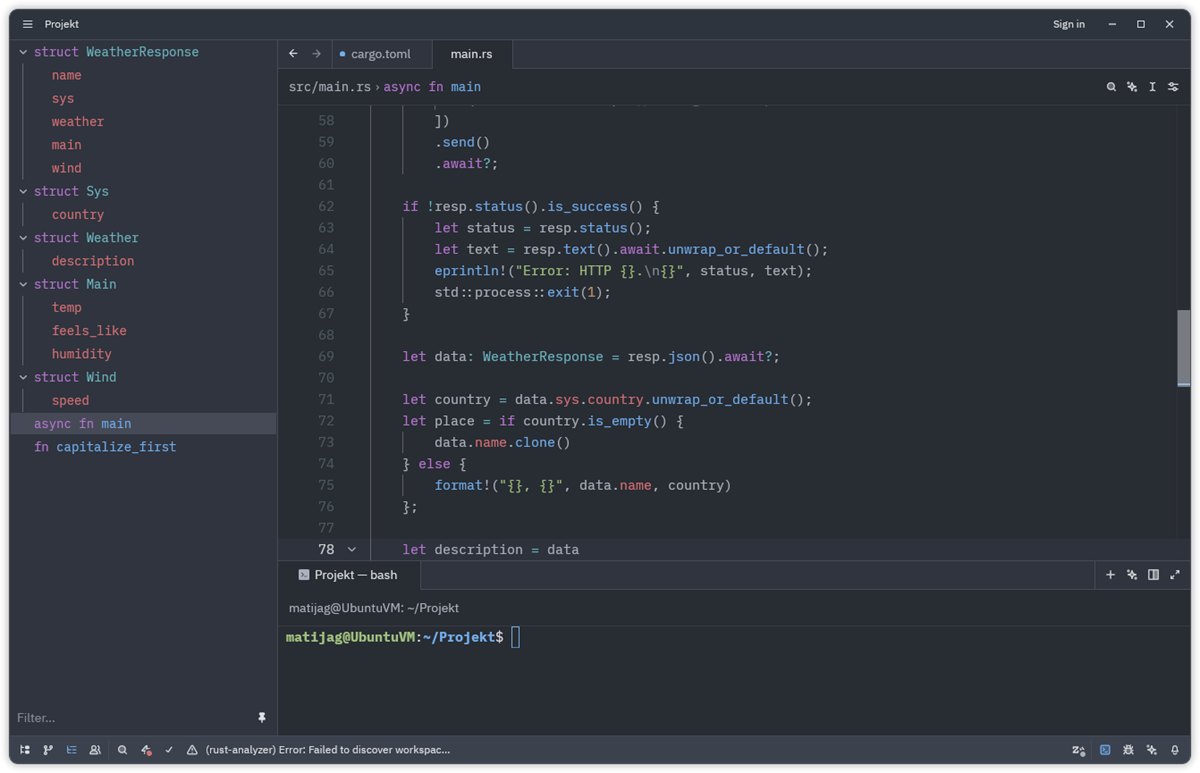Open the project panel icon in status bar
Viewport: 1200px width, 773px height.
(25, 750)
